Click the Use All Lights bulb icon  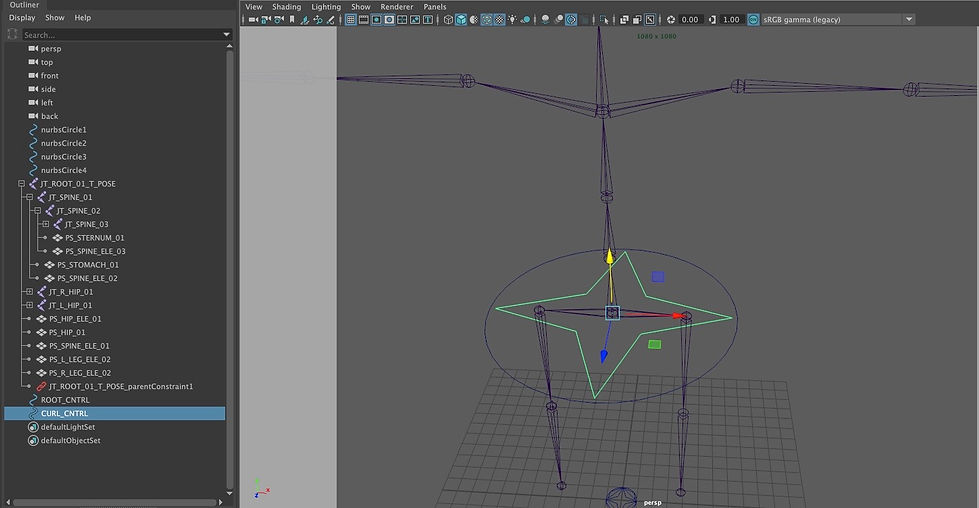pos(512,19)
